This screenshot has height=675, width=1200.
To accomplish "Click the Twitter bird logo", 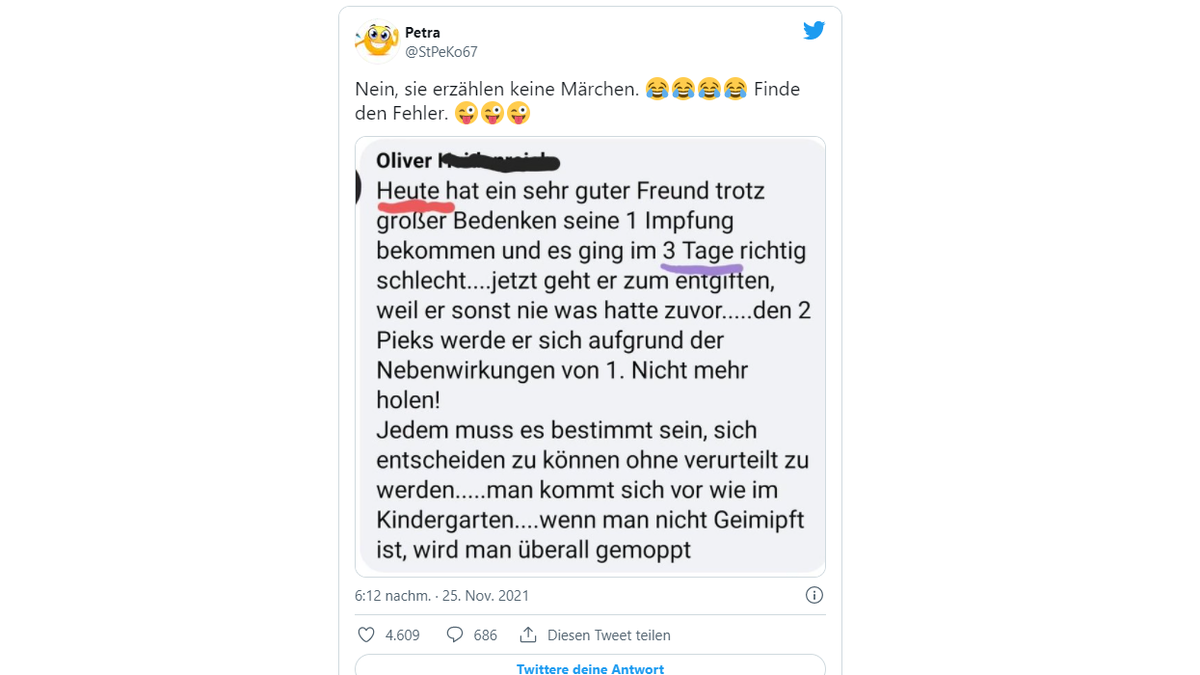I will click(814, 30).
